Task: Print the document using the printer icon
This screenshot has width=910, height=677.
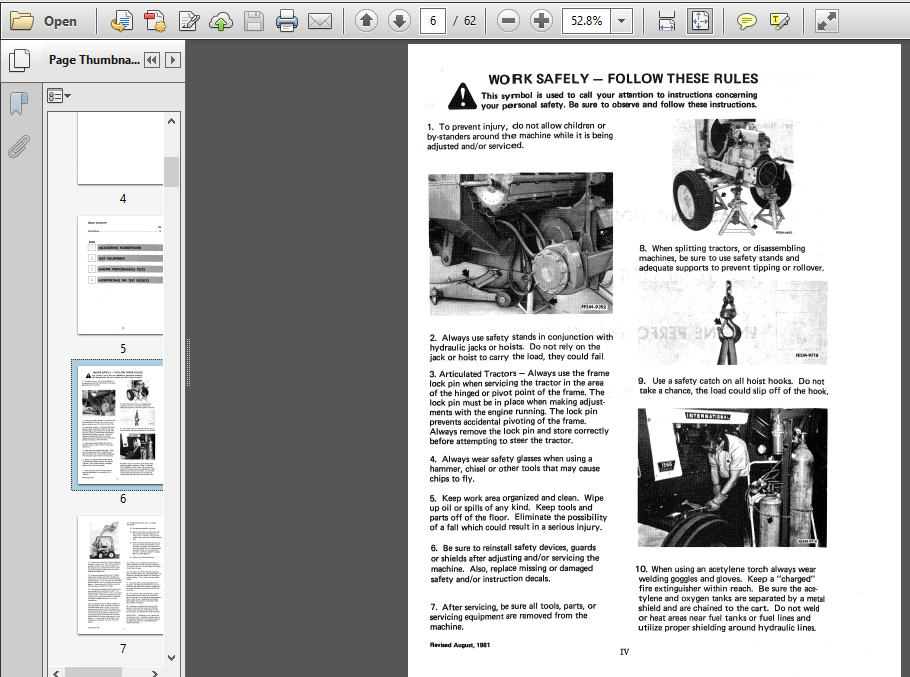Action: [x=287, y=21]
